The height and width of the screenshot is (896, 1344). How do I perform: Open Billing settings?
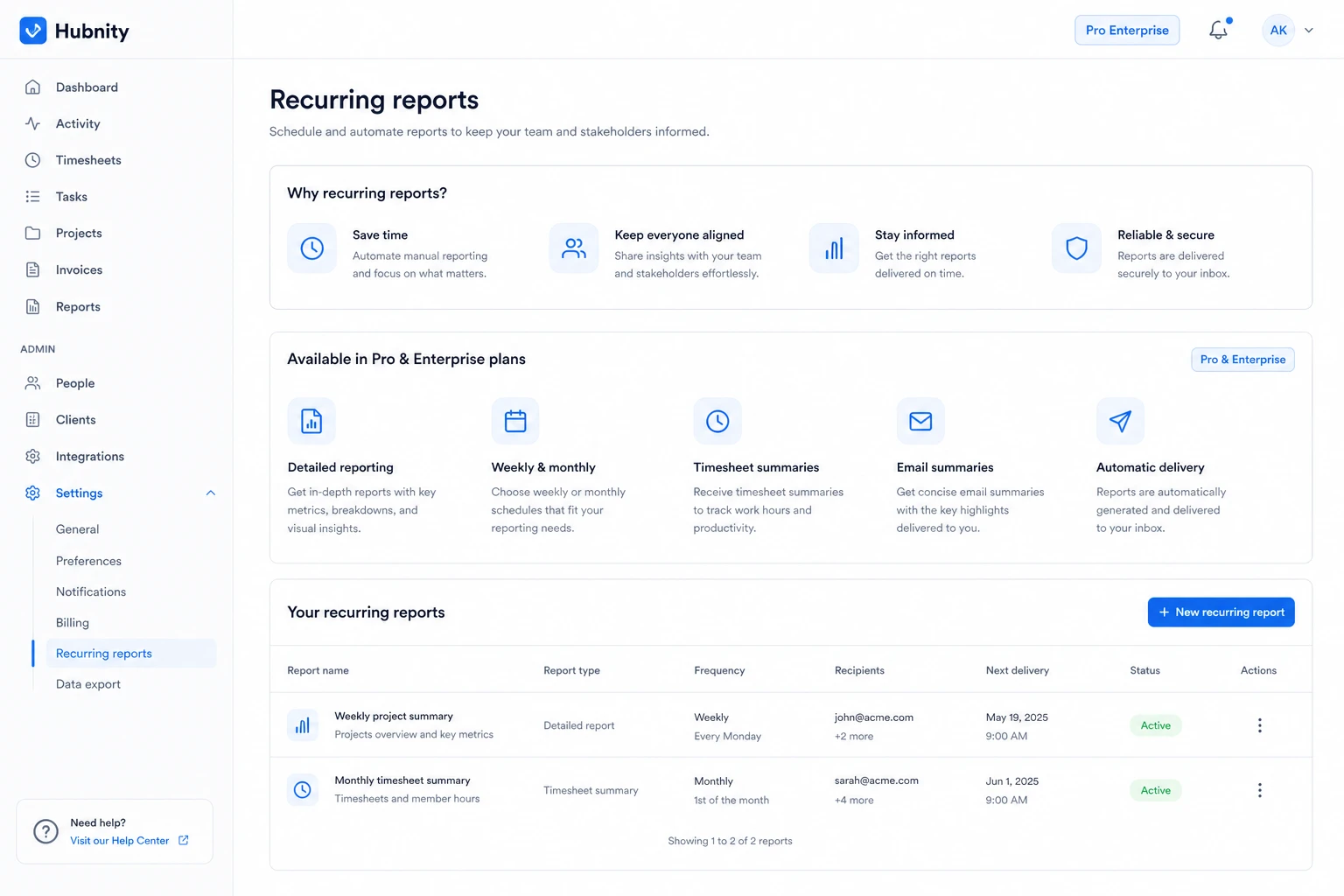tap(73, 623)
